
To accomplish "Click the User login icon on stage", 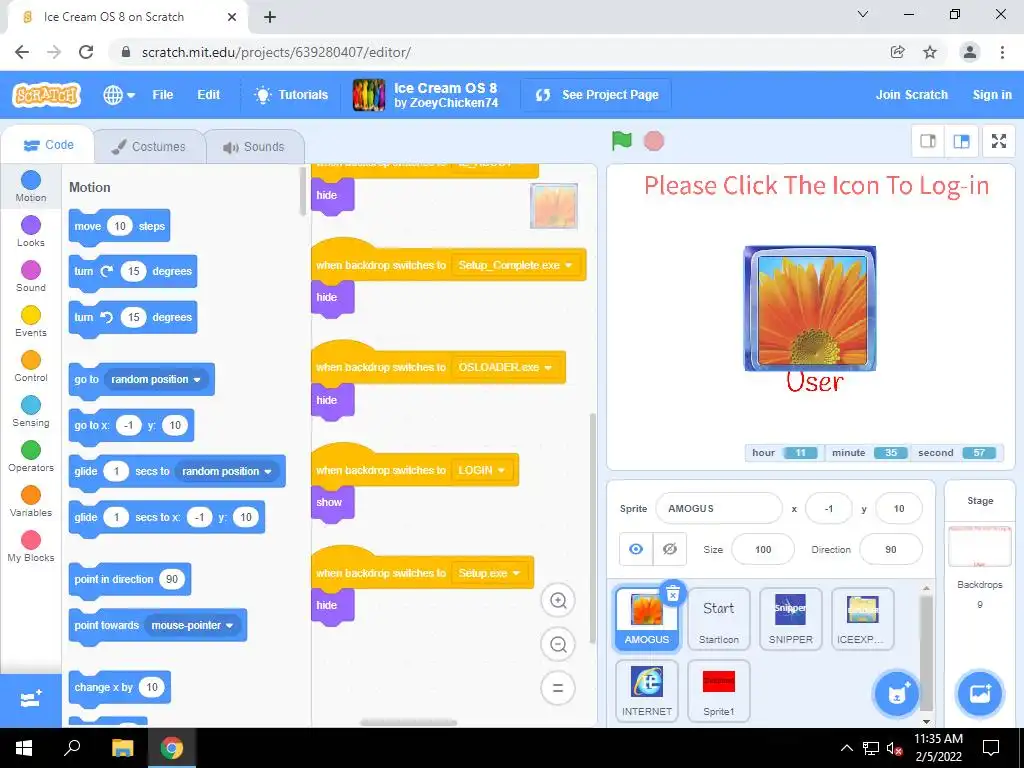I will 810,308.
